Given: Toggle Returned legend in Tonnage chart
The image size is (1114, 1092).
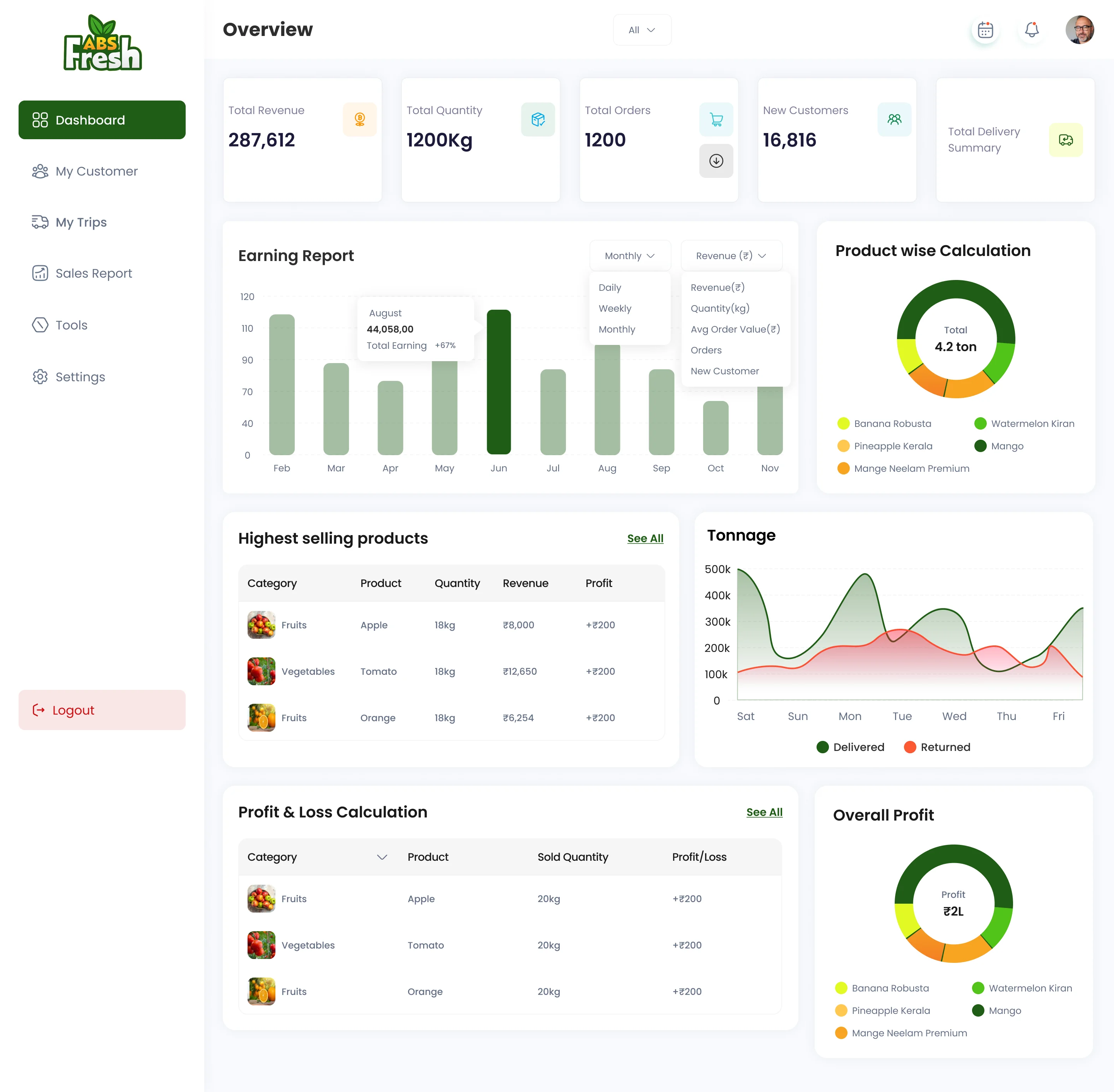Looking at the screenshot, I should click(x=937, y=747).
